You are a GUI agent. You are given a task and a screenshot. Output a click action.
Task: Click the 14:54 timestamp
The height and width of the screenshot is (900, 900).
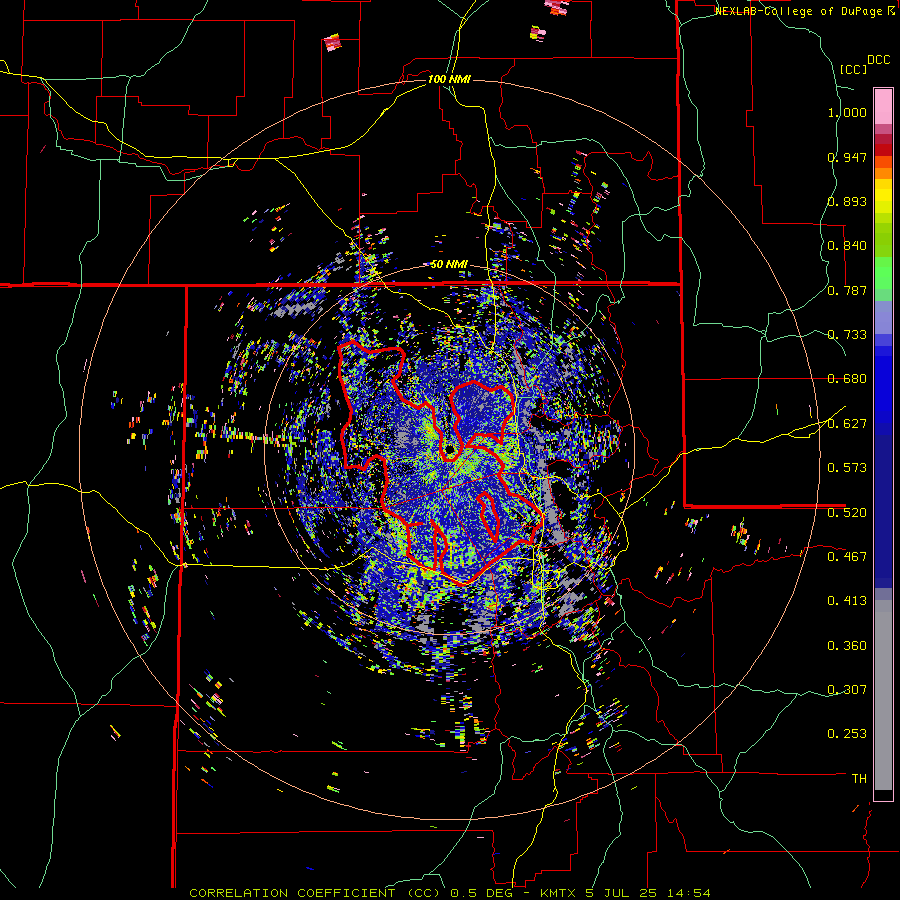click(689, 893)
